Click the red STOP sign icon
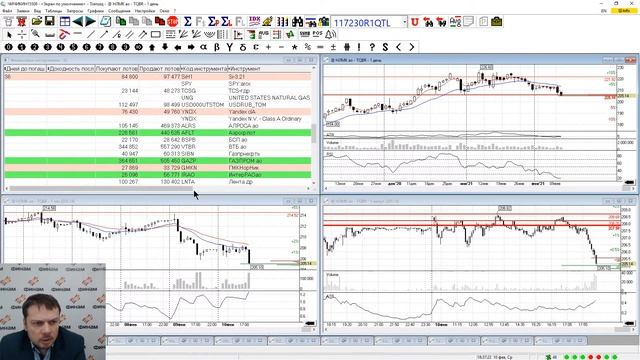 tap(173, 22)
